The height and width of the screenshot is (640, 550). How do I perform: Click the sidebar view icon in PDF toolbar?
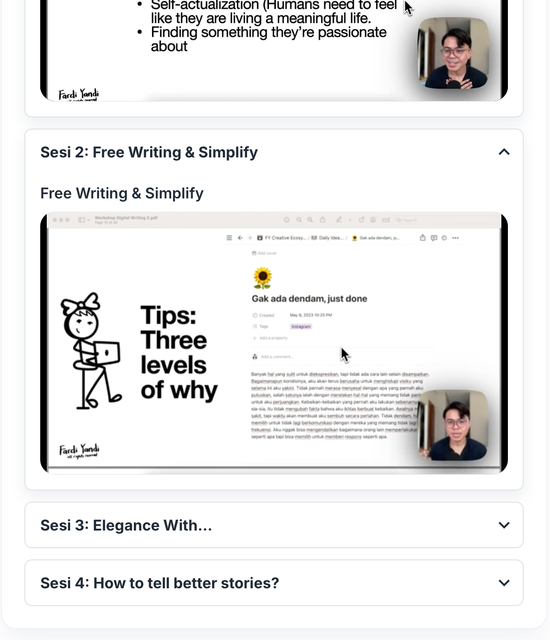pos(82,220)
